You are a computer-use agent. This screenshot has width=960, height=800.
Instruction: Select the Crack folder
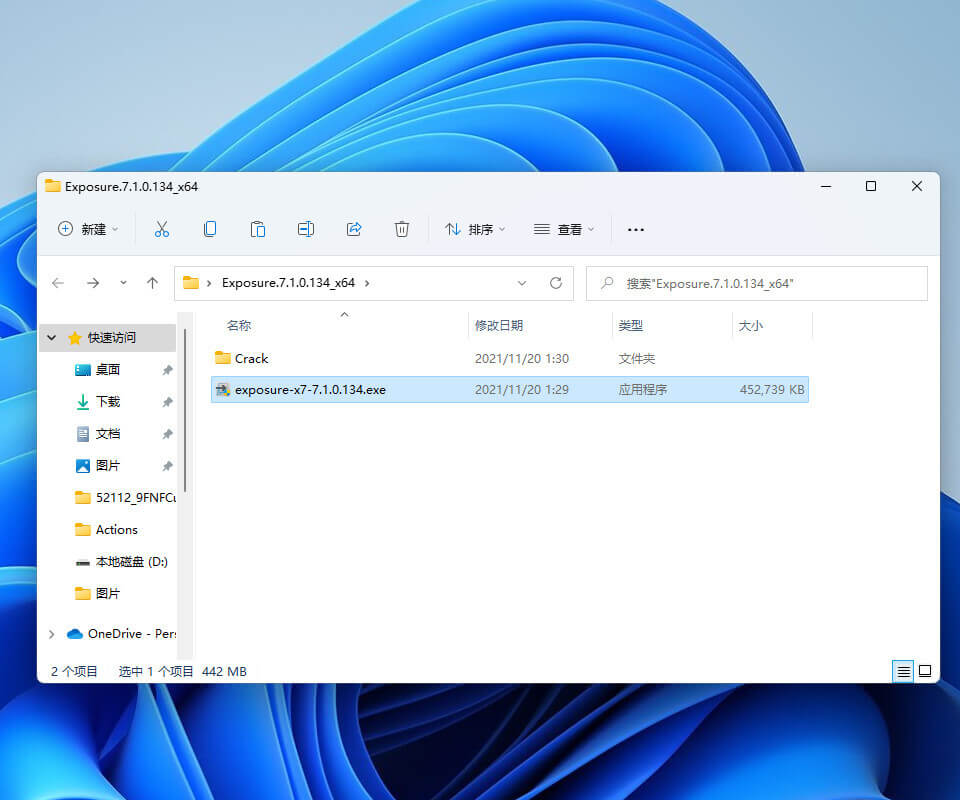click(251, 358)
